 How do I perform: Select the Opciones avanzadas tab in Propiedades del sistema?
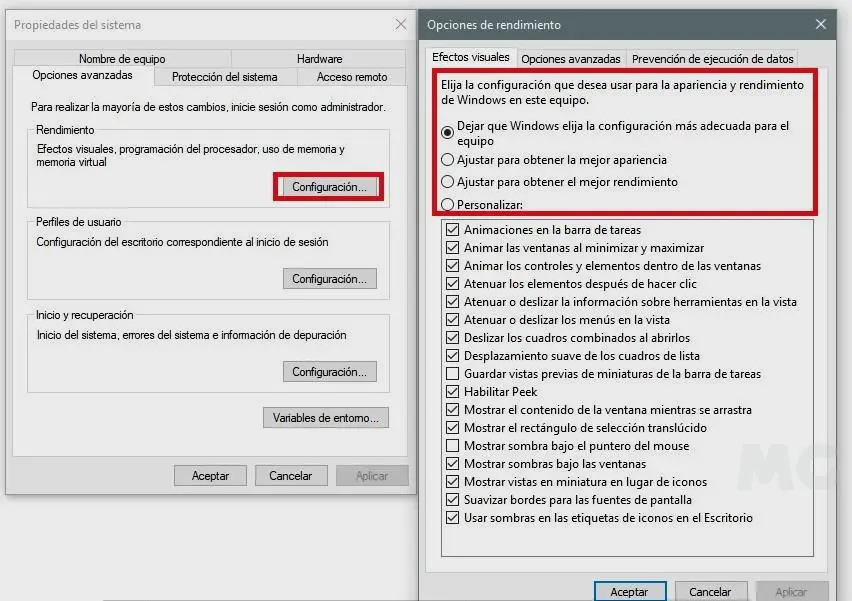point(83,75)
